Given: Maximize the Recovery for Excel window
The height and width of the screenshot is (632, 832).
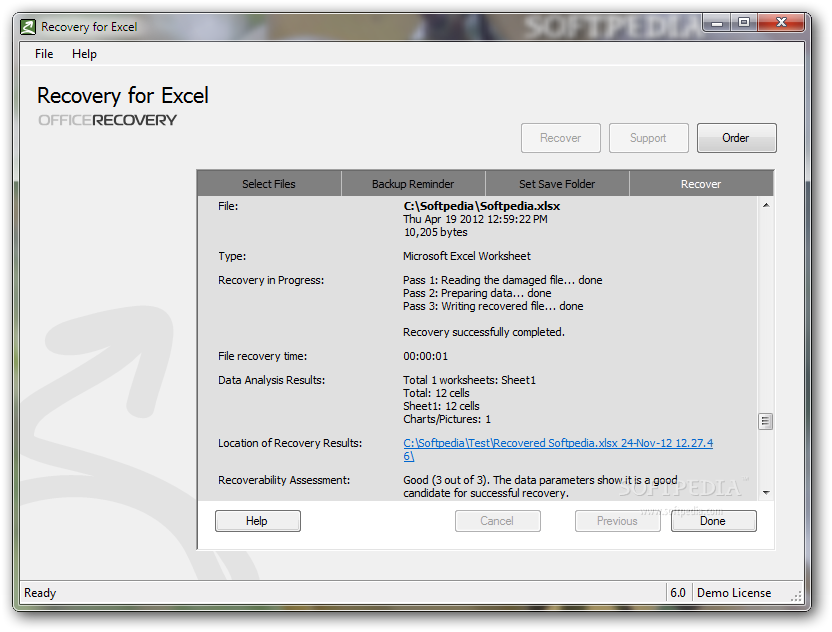Looking at the screenshot, I should point(744,23).
